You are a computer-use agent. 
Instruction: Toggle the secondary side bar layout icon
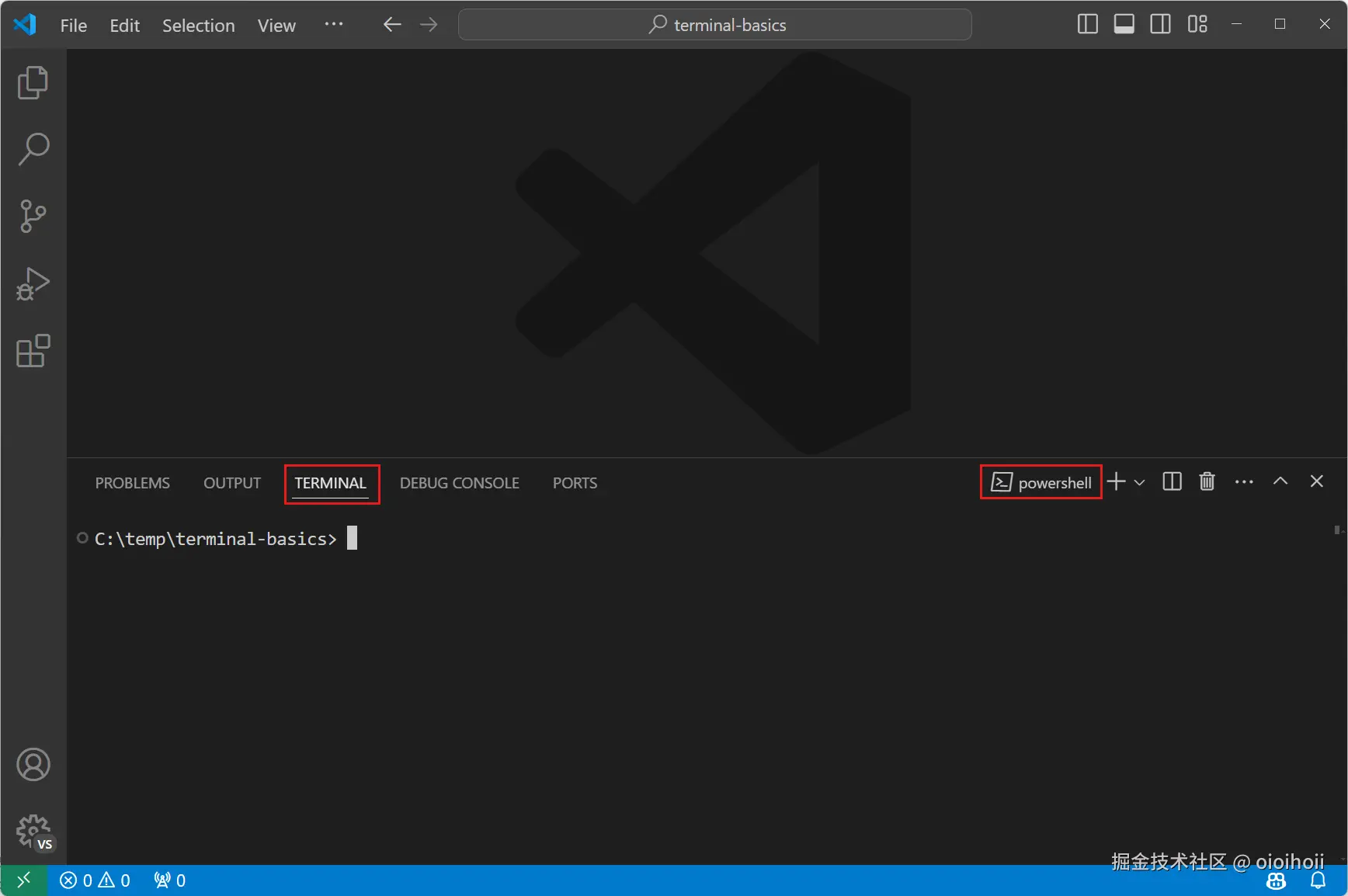click(x=1161, y=24)
